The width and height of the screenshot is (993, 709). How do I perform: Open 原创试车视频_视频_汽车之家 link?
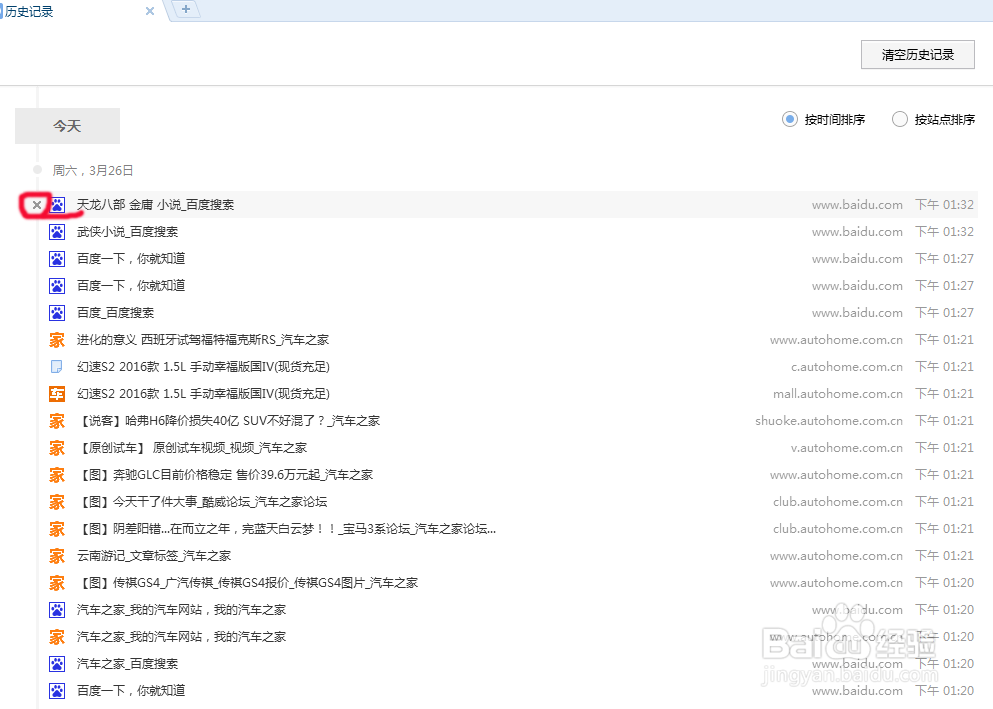point(192,448)
